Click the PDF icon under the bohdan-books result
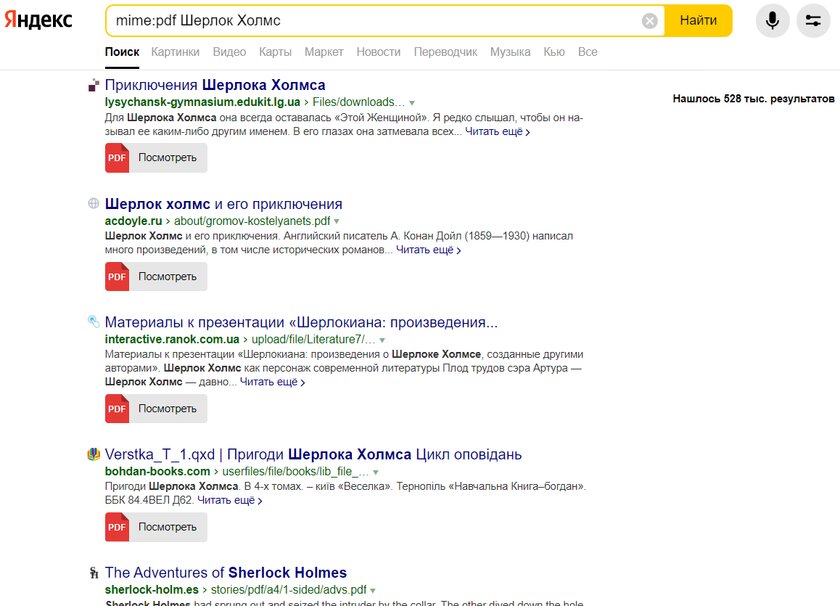 [x=117, y=527]
